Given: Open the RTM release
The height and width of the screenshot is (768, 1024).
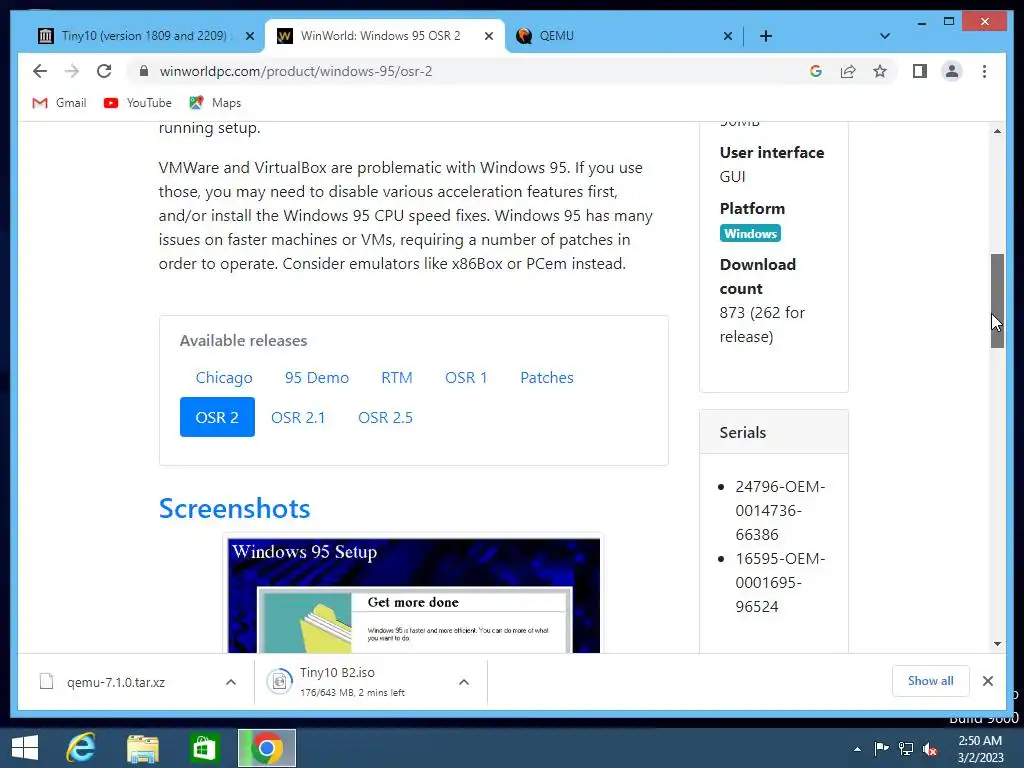Looking at the screenshot, I should click(396, 377).
